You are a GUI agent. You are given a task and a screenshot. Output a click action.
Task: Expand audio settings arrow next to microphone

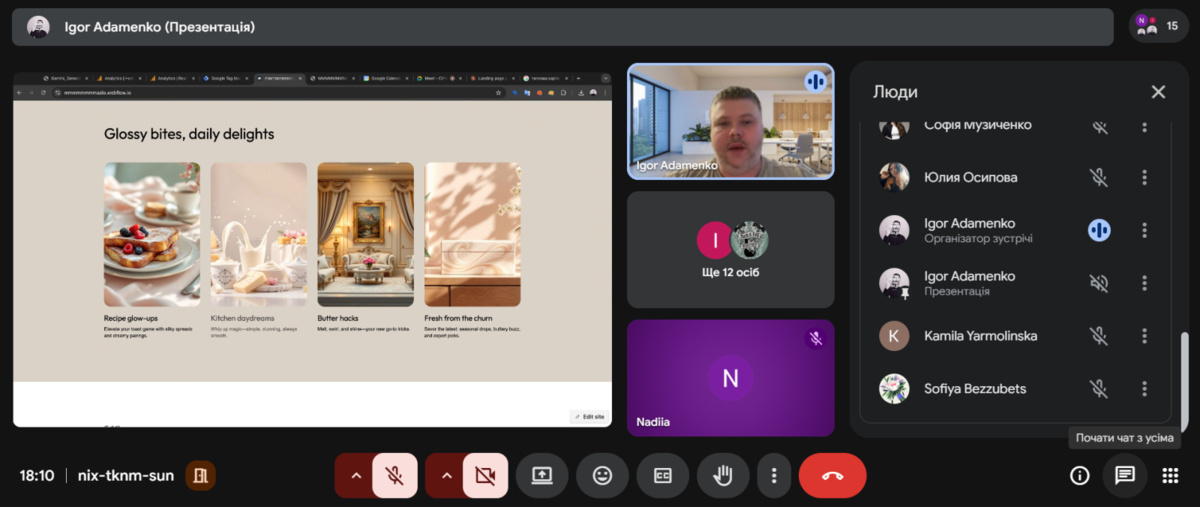(x=355, y=476)
